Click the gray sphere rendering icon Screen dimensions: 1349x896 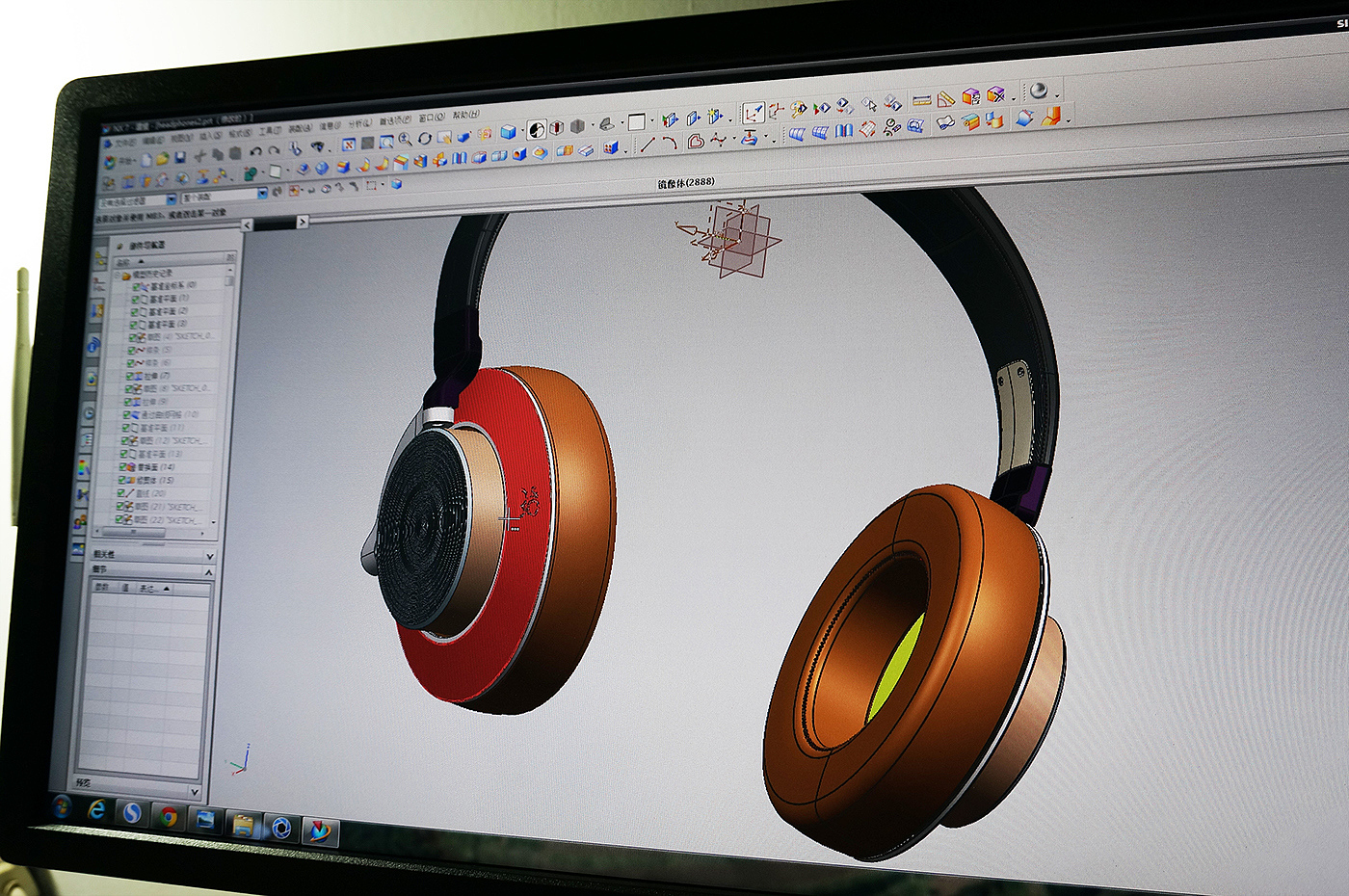point(1038,90)
